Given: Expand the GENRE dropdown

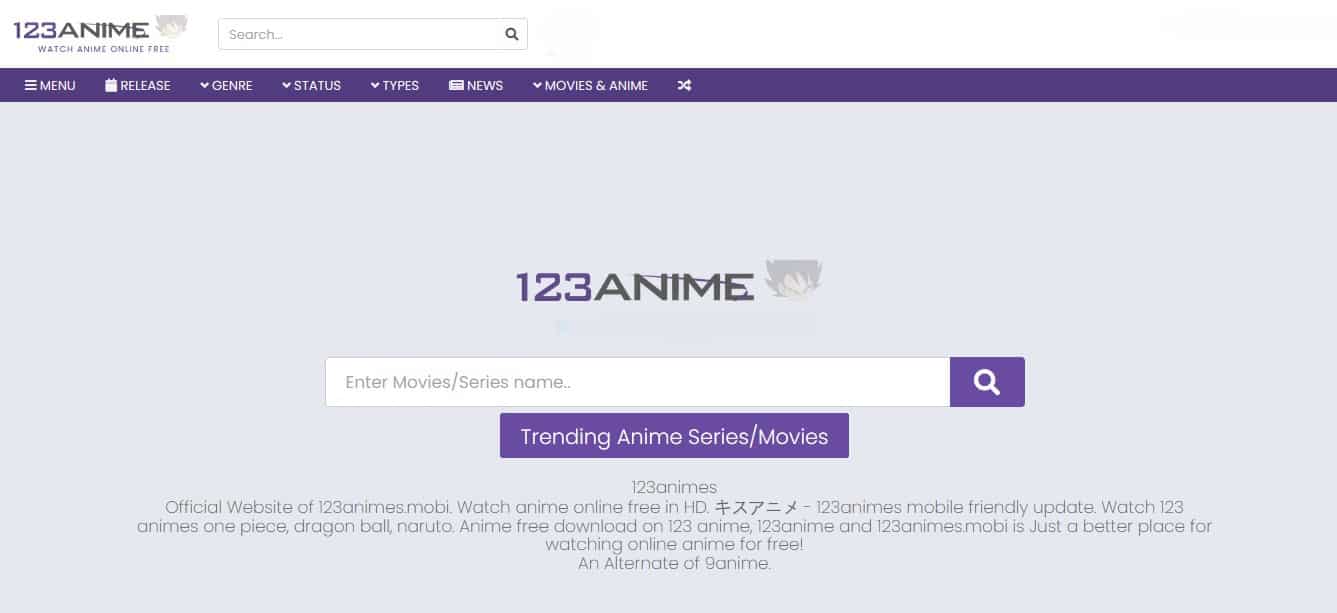Looking at the screenshot, I should [226, 85].
